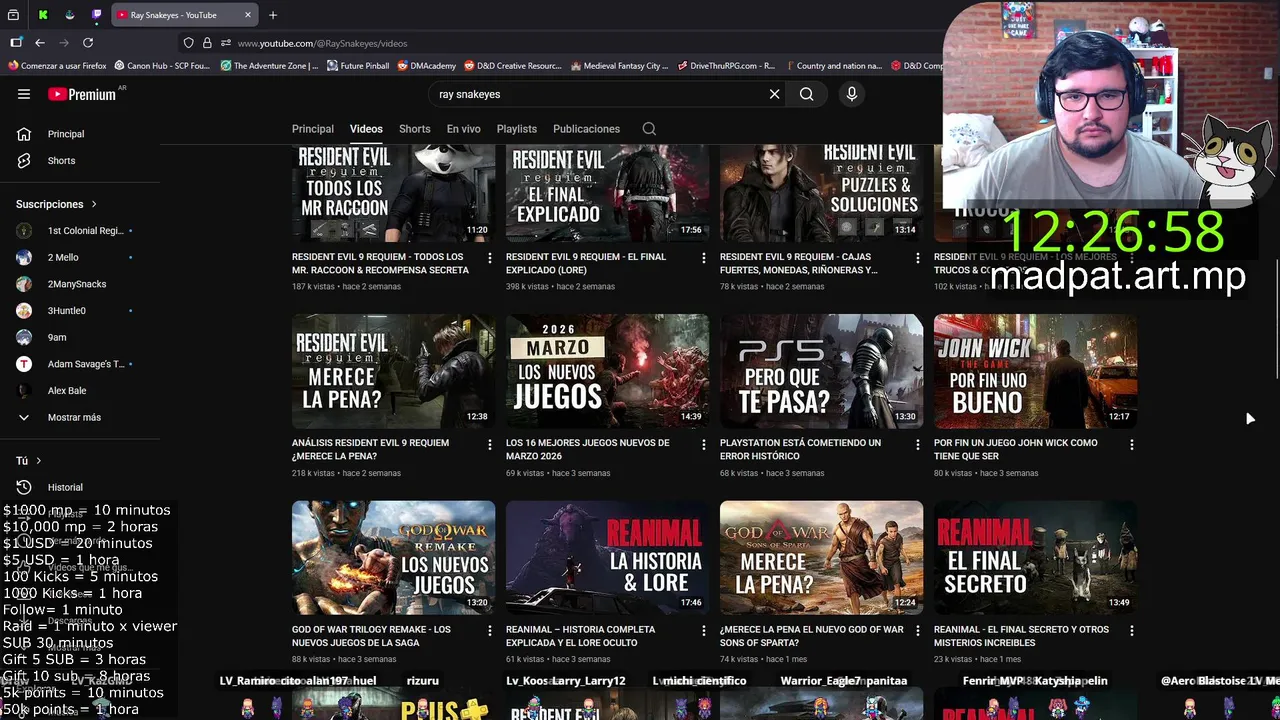The image size is (1280, 720).
Task: Open options for God of War Trilogy video
Action: click(489, 631)
